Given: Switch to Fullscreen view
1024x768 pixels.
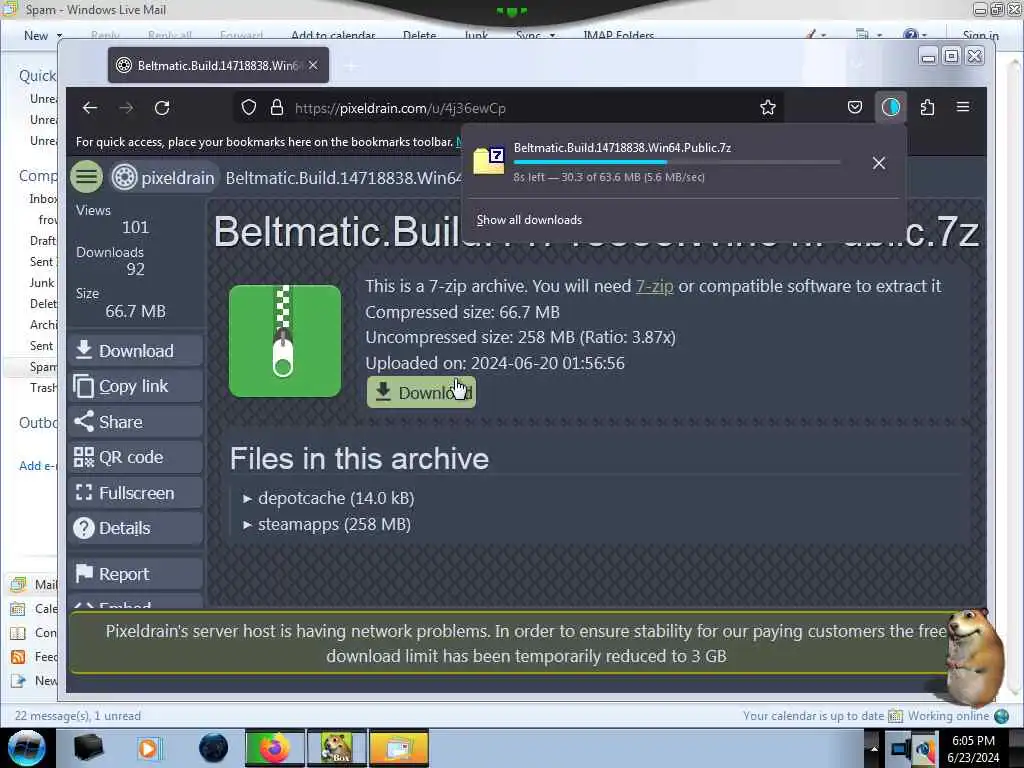Looking at the screenshot, I should click(x=136, y=493).
